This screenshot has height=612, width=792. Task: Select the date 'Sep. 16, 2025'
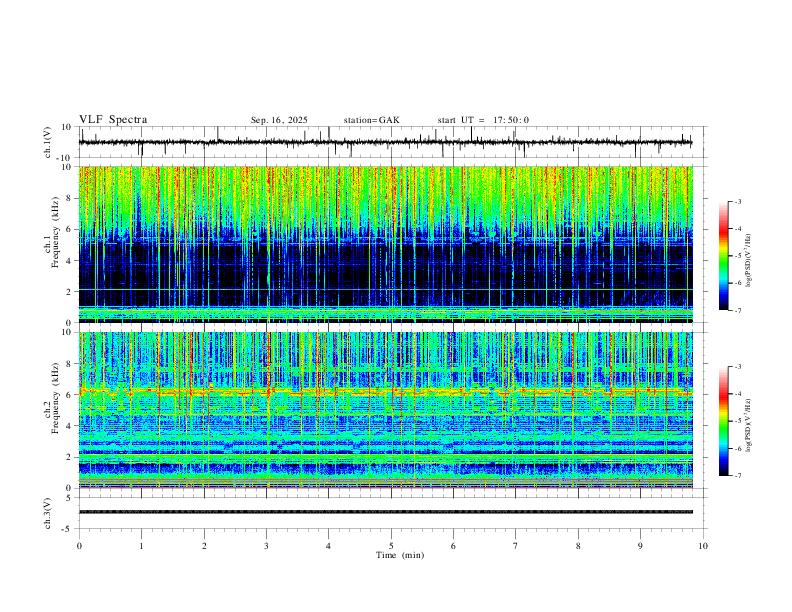tap(279, 120)
